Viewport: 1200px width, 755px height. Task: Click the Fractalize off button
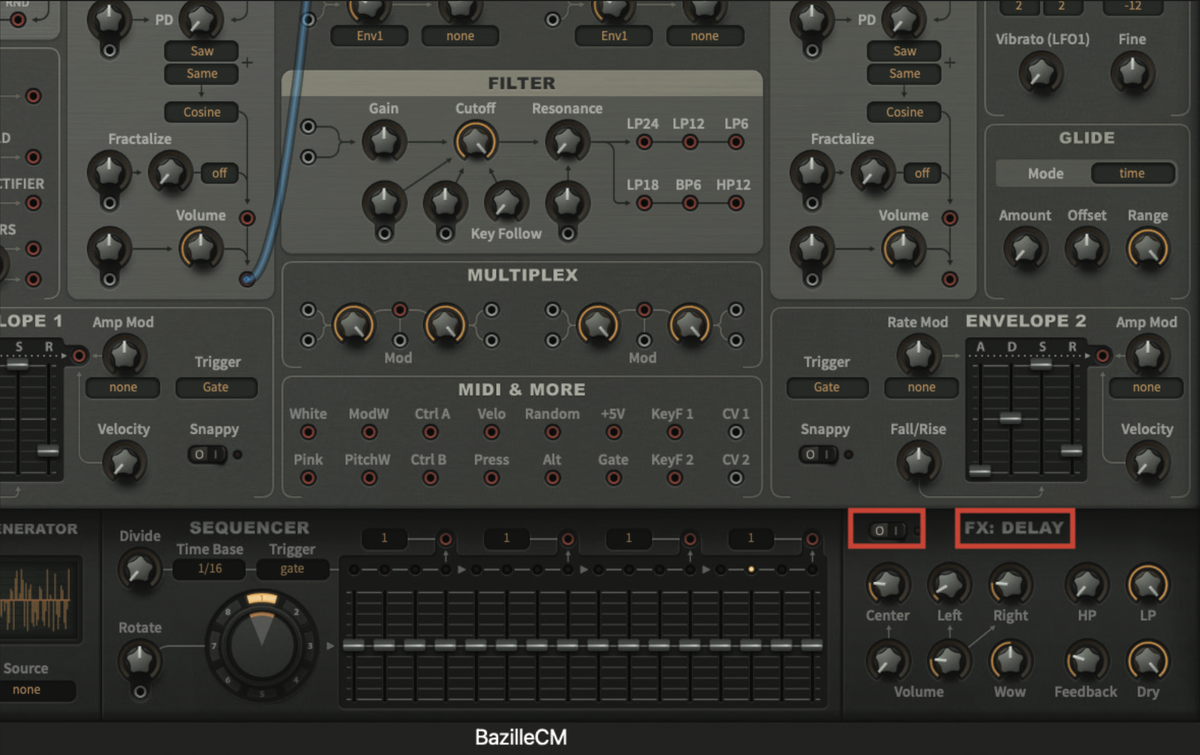(x=220, y=173)
